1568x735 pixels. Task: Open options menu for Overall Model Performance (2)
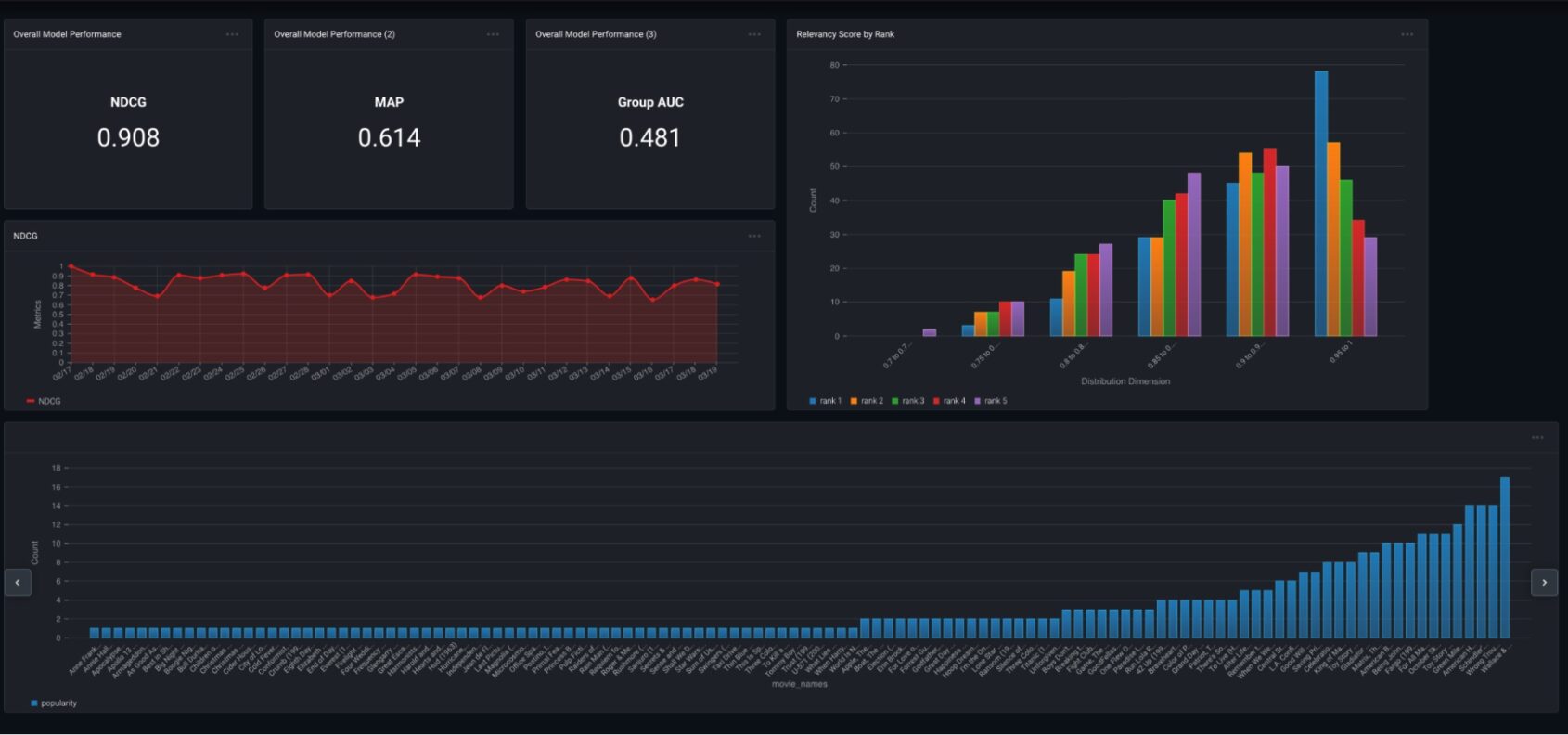[493, 34]
